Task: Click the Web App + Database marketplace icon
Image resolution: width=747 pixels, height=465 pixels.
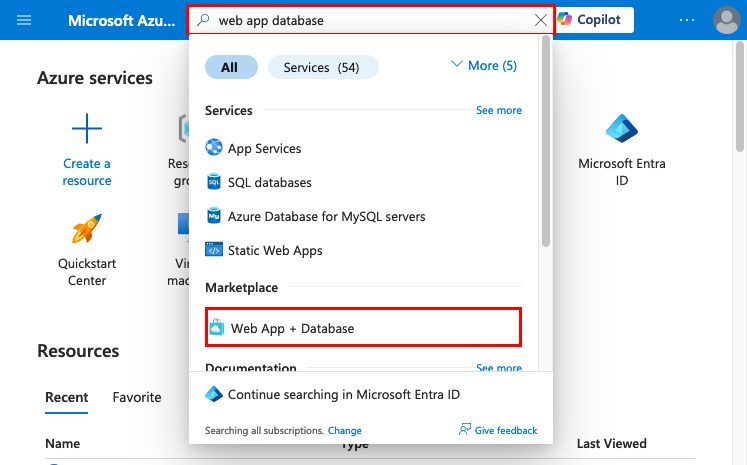Action: pos(217,327)
